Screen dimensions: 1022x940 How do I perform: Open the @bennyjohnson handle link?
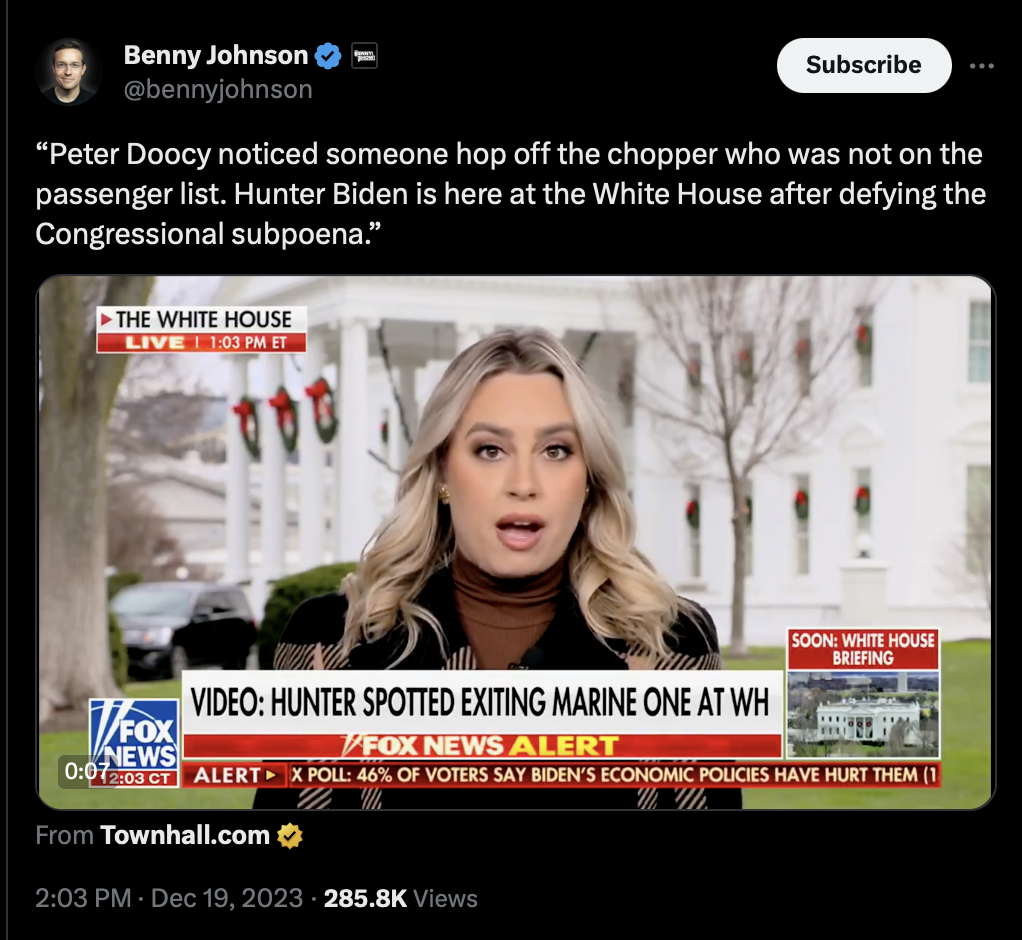tap(218, 89)
